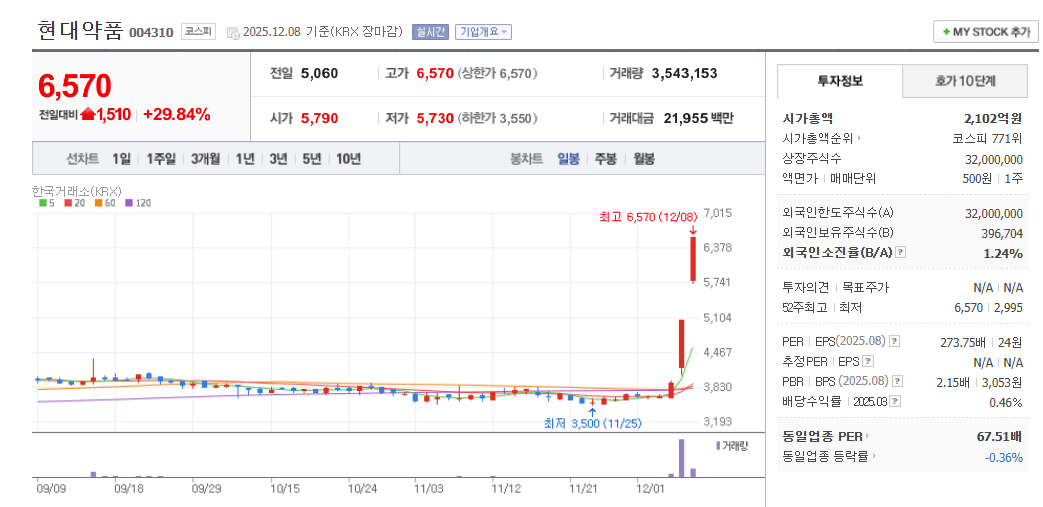
Task: Click the MY STOCK 추가 button
Action: pyautogui.click(x=986, y=32)
